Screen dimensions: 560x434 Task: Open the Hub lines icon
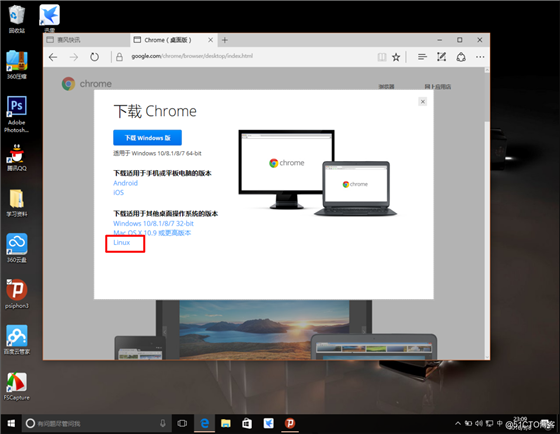[422, 57]
